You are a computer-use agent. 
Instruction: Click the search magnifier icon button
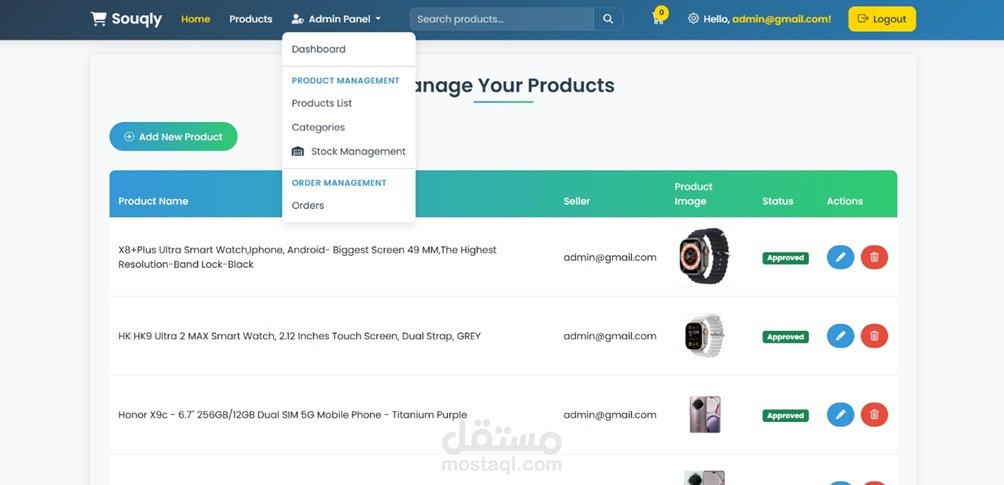[608, 19]
